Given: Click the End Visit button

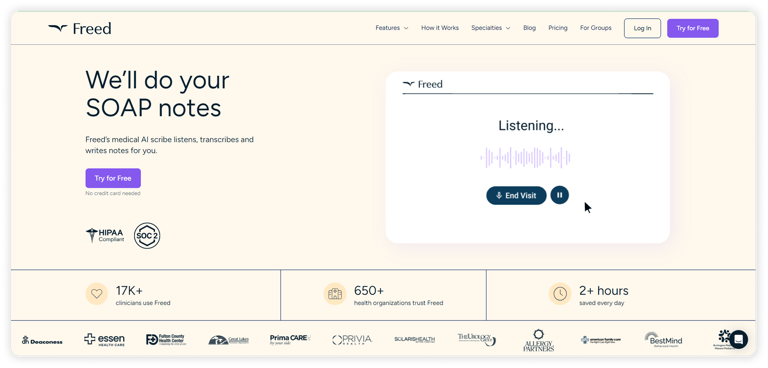Looking at the screenshot, I should click(x=516, y=196).
